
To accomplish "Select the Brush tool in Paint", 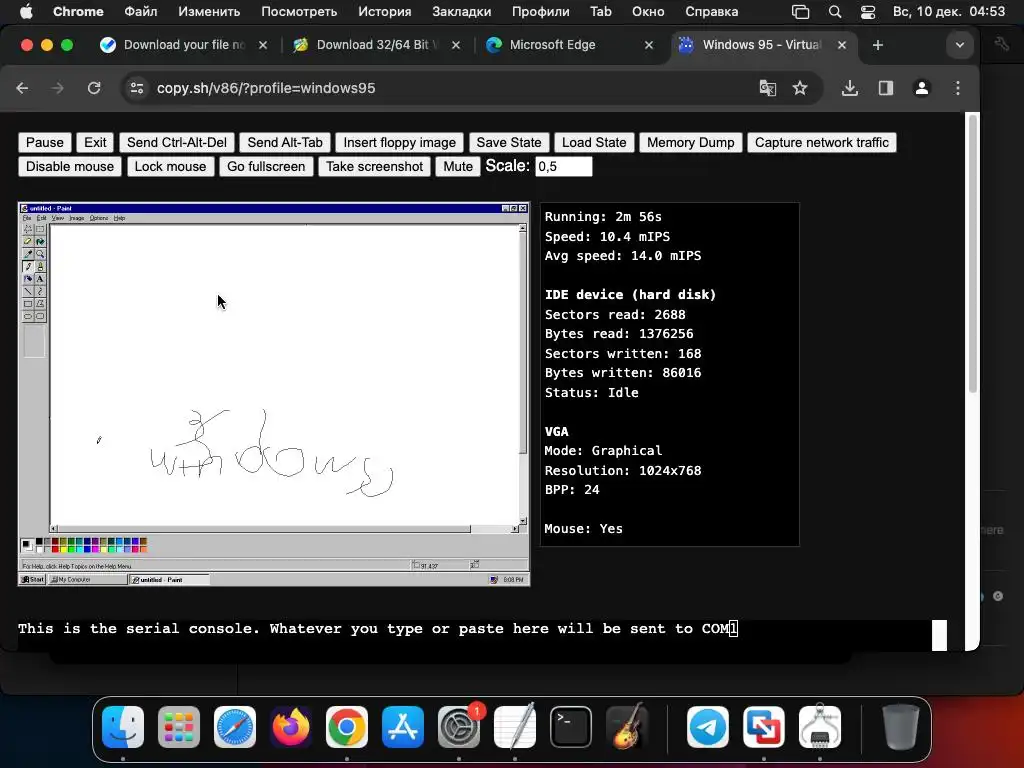I will (x=40, y=266).
